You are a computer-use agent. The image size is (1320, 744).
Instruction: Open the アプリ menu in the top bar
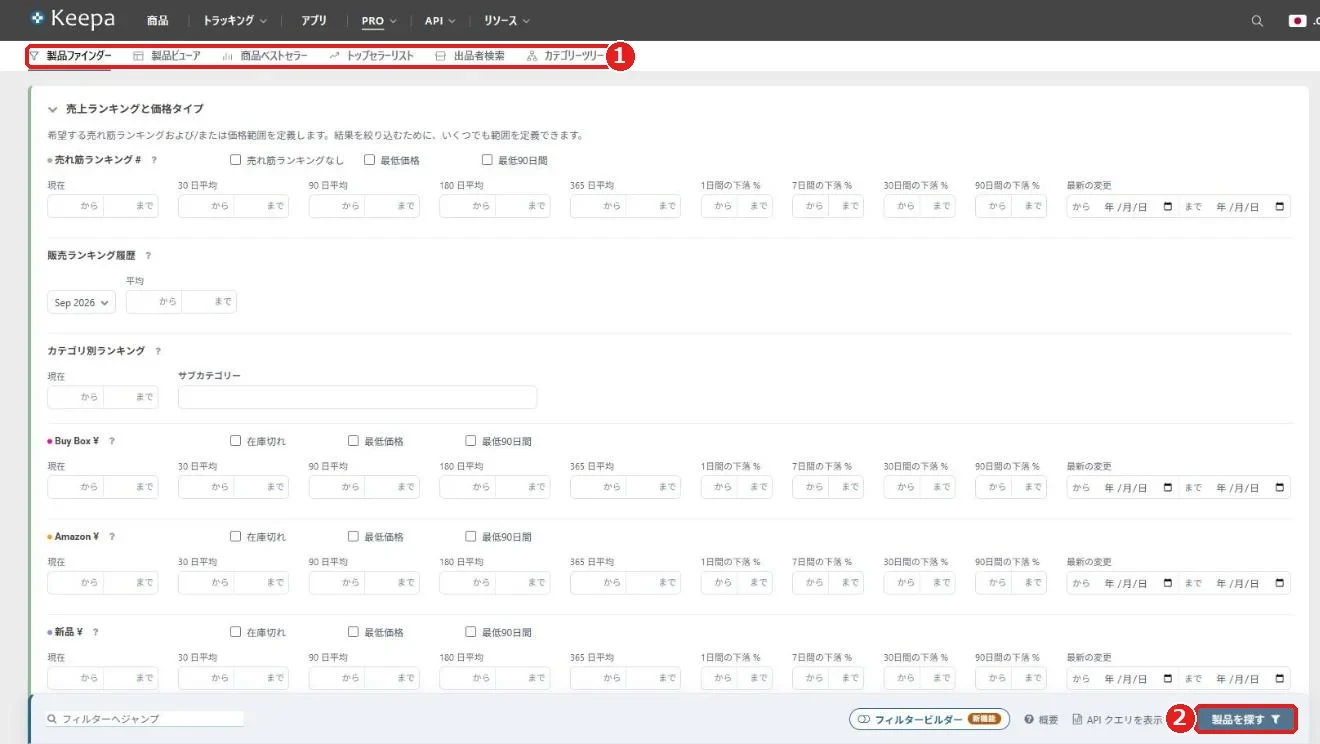pos(314,20)
